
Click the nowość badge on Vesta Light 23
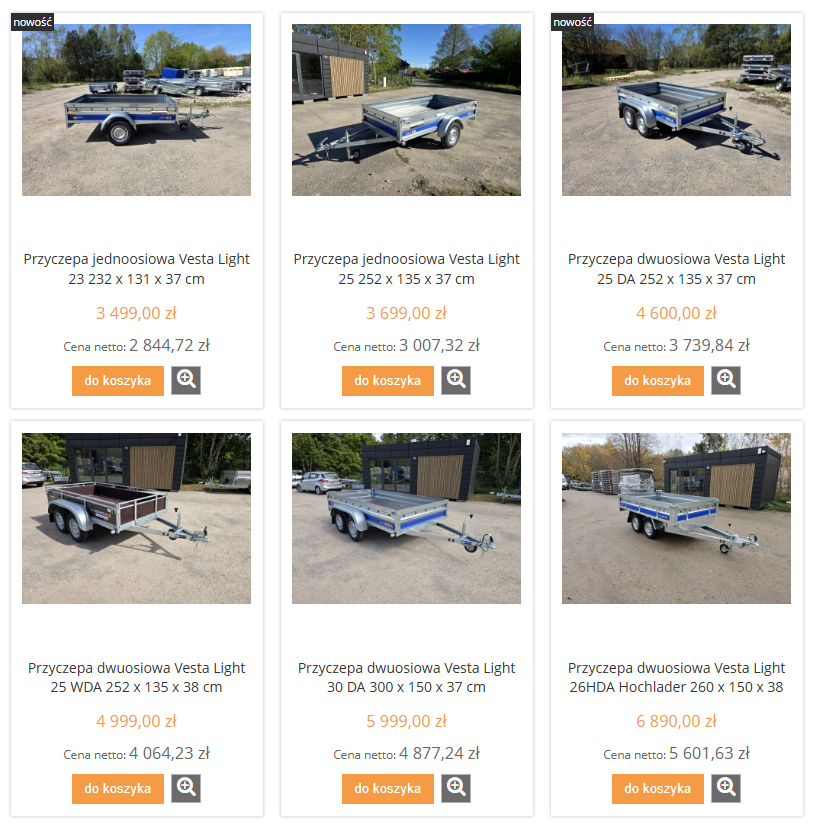(32, 22)
